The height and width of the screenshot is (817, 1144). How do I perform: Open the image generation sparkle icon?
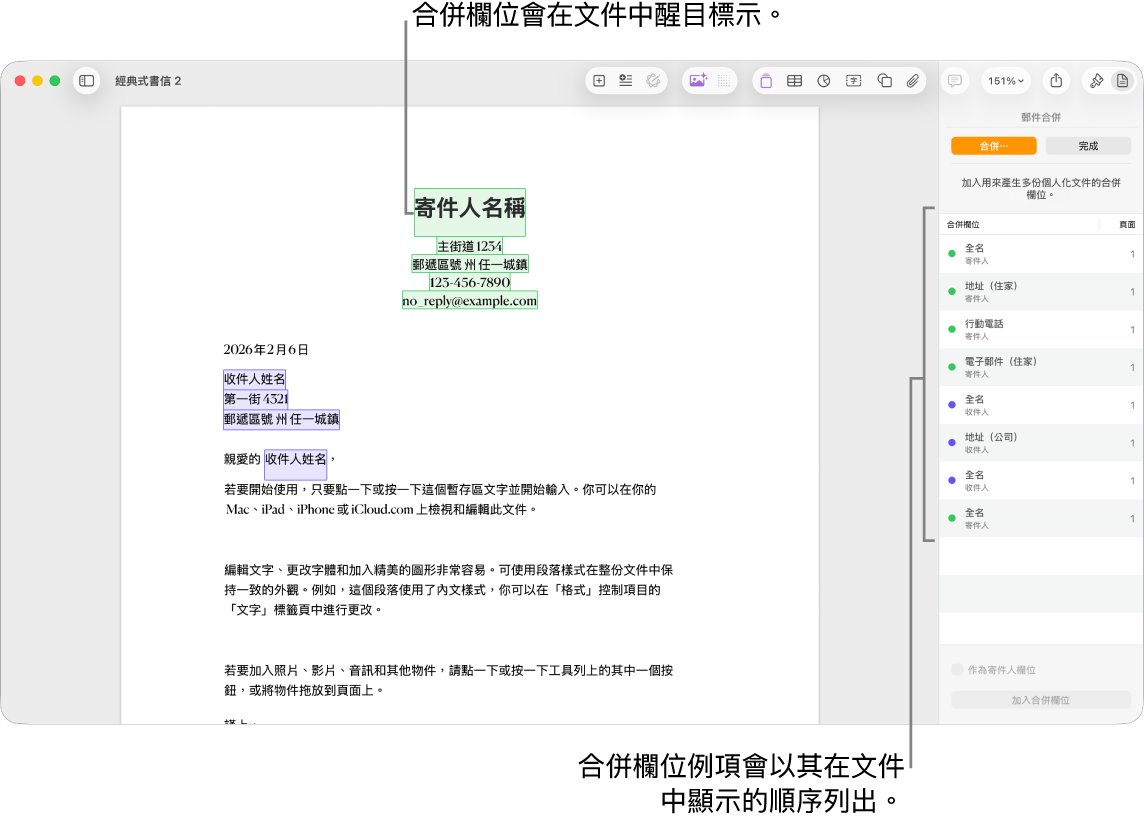point(697,81)
